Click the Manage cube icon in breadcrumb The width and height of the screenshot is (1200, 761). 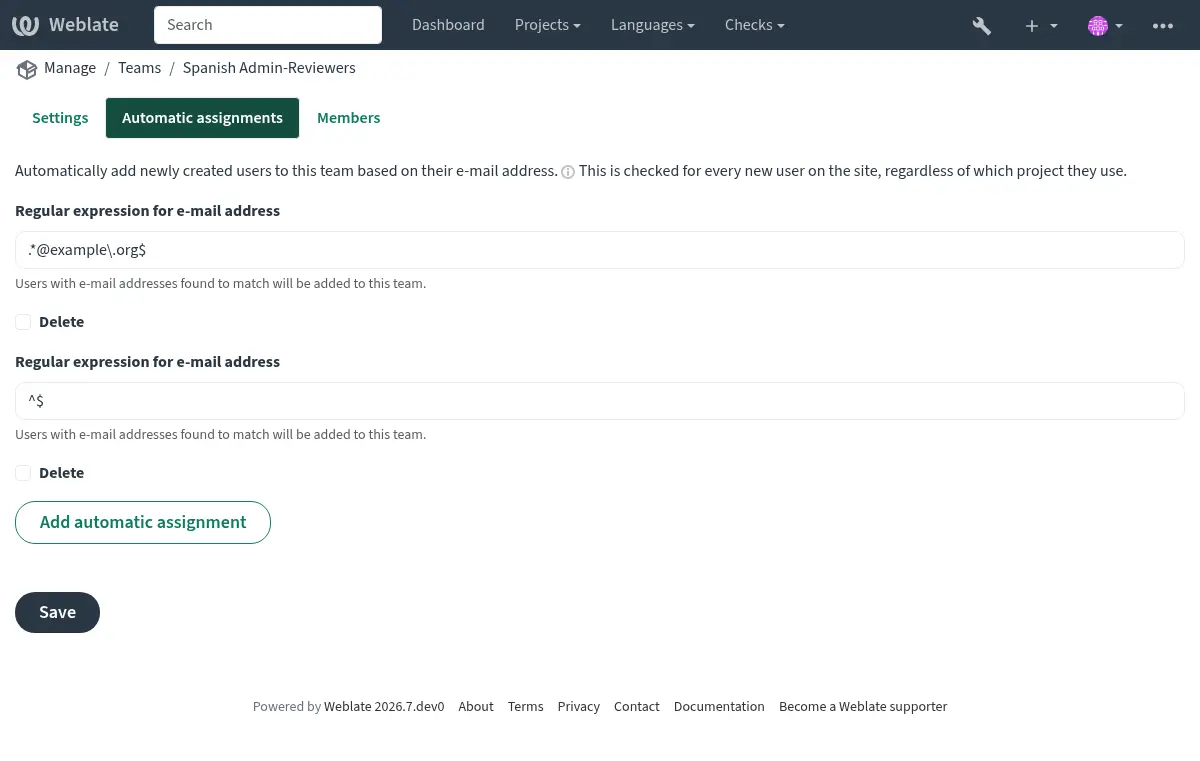(26, 69)
